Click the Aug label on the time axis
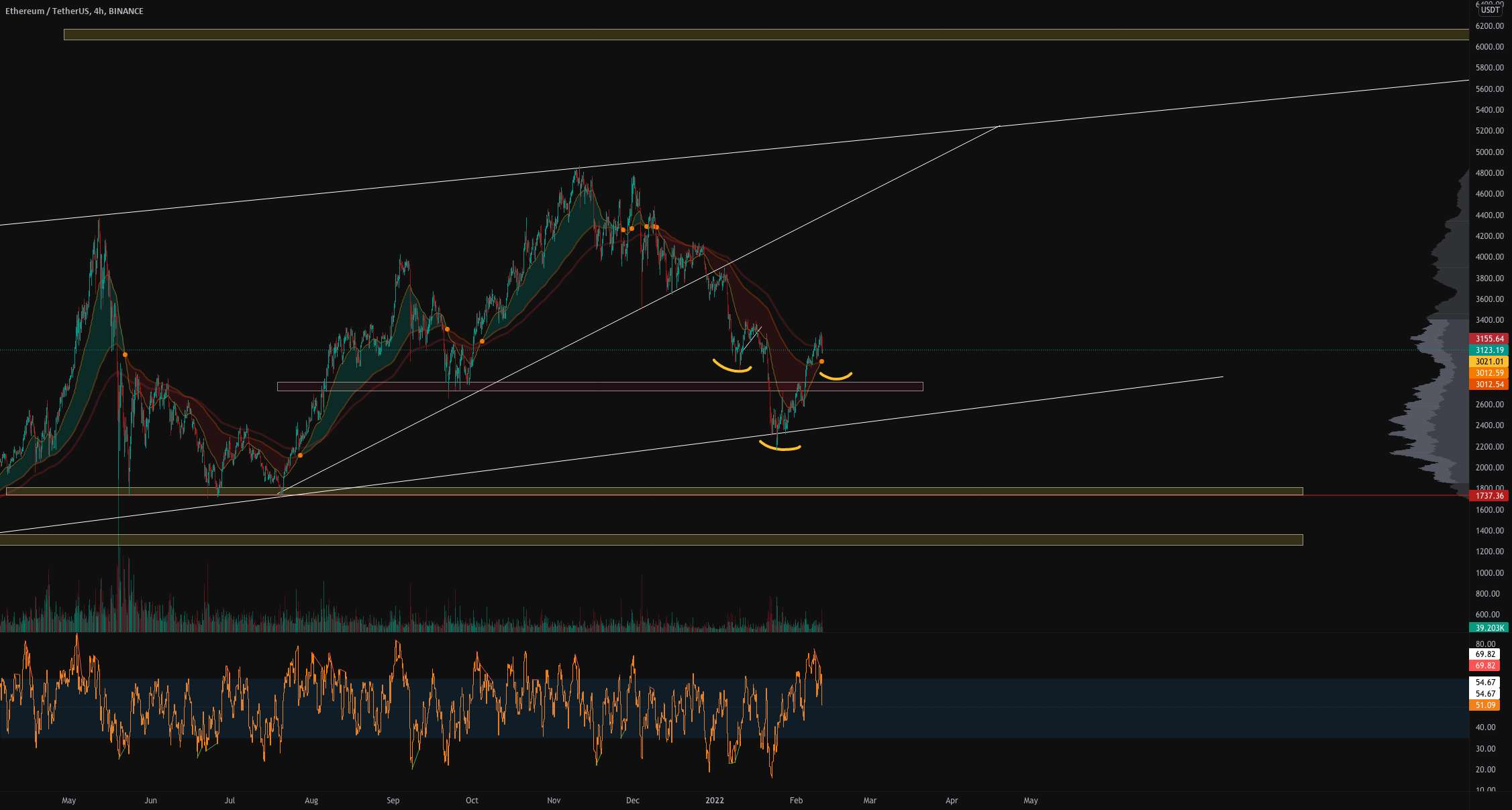Viewport: 1512px width, 810px height. (x=311, y=801)
